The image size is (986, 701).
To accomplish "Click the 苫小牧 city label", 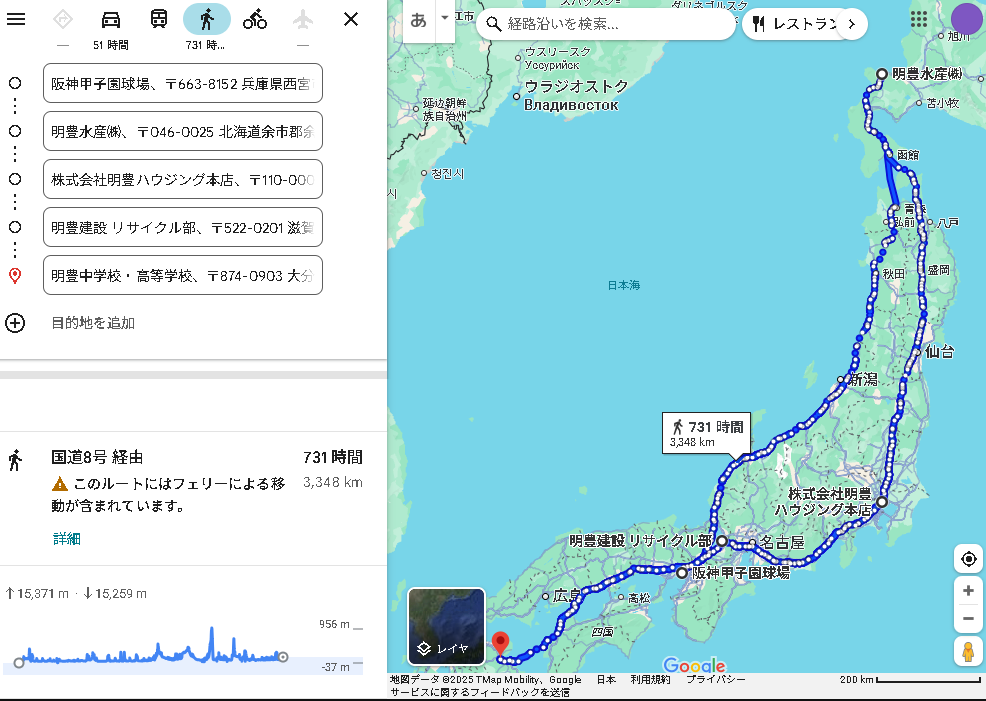I will (x=943, y=103).
